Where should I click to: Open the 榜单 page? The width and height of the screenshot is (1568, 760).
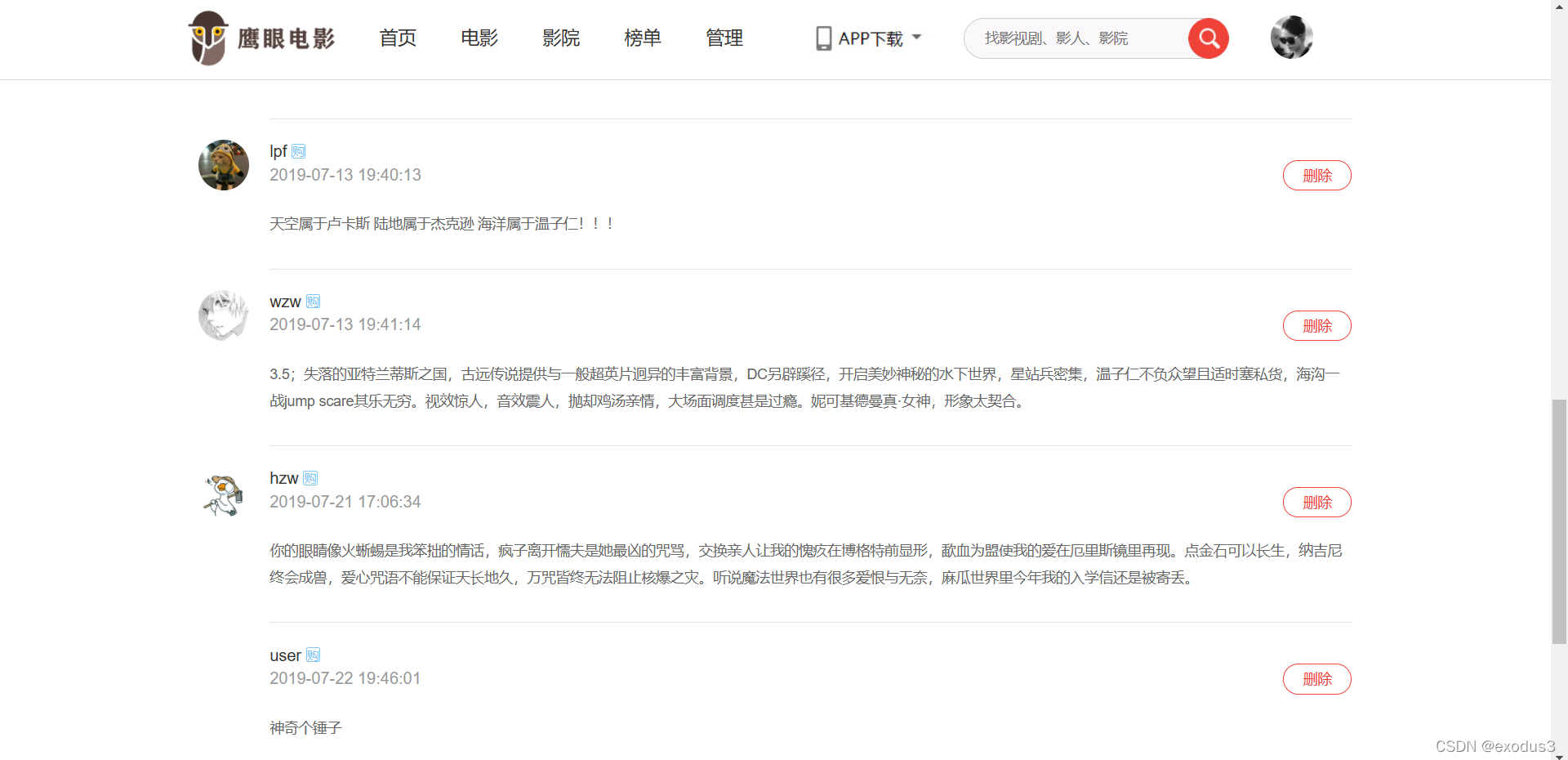pyautogui.click(x=643, y=38)
